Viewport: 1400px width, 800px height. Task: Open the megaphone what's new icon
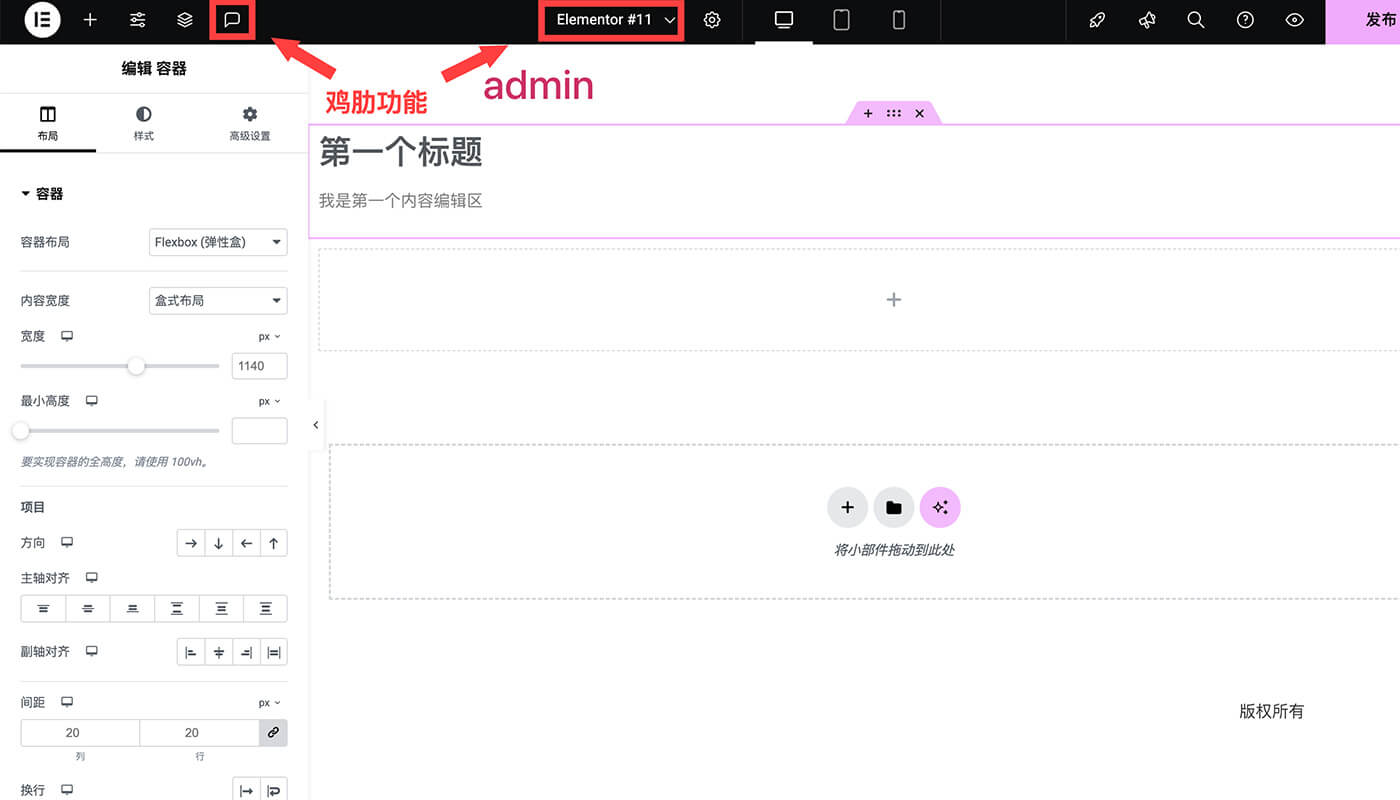(1147, 20)
